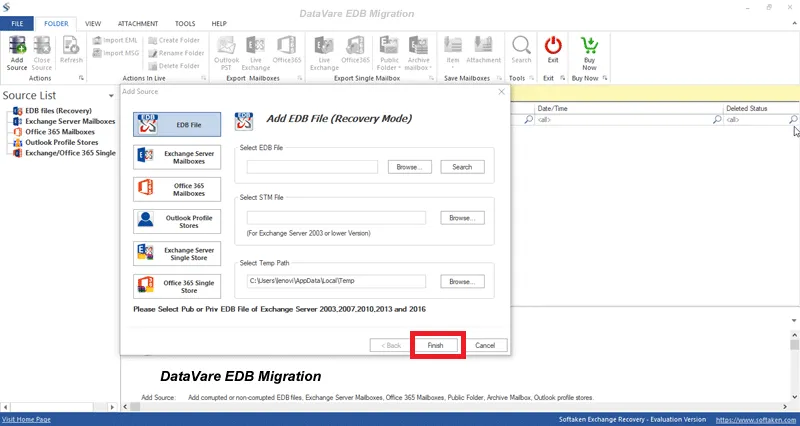
Task: Expand the Export Mailboxes group launcher
Action: coord(299,78)
